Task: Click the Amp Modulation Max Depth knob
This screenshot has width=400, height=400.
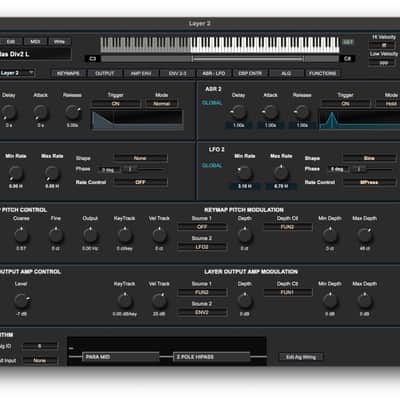Action: [x=365, y=301]
